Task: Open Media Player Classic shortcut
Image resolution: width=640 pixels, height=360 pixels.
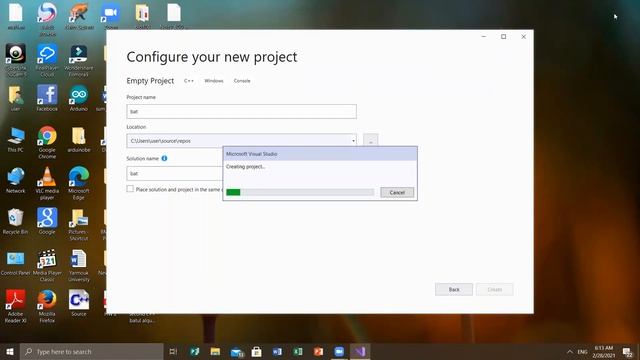Action: pos(47,265)
